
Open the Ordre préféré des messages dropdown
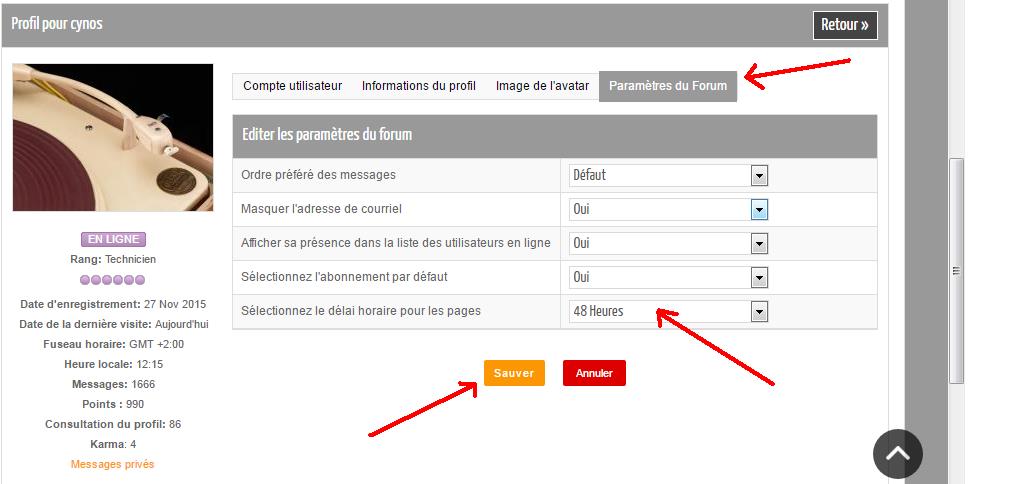[x=668, y=175]
